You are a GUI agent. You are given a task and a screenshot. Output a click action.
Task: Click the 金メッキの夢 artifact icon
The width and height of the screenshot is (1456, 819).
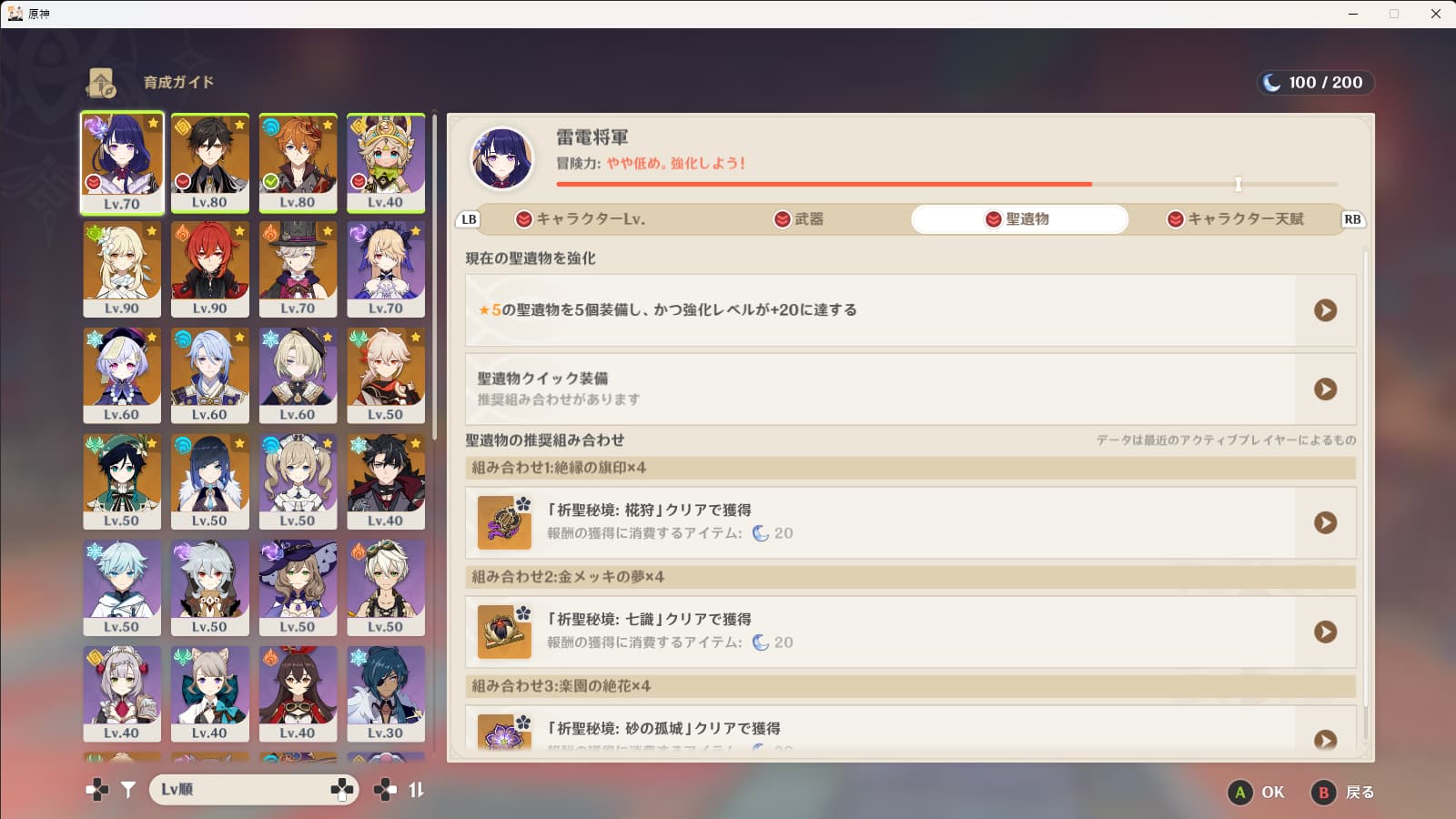(x=504, y=632)
